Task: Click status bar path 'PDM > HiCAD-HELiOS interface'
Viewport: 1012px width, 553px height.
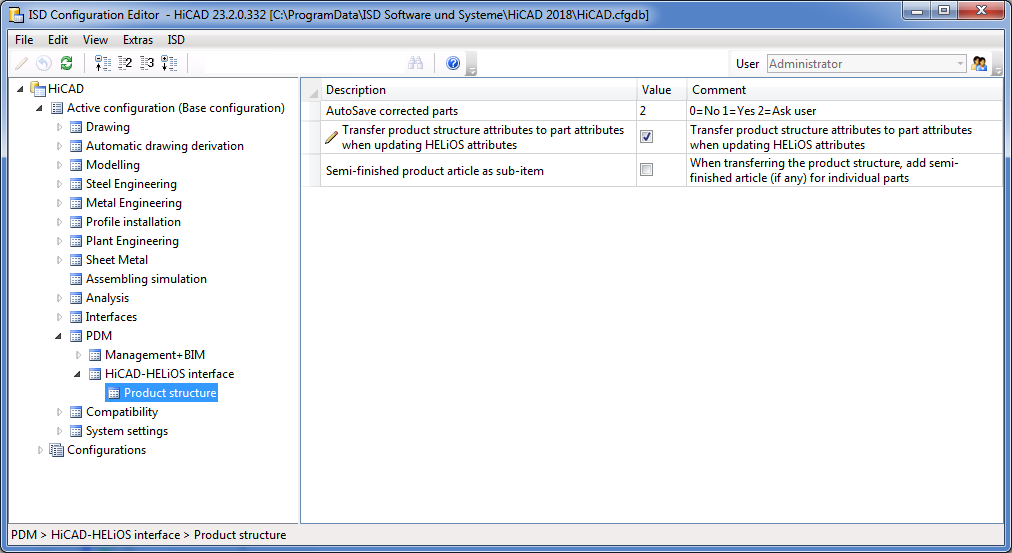Action: tap(96, 535)
